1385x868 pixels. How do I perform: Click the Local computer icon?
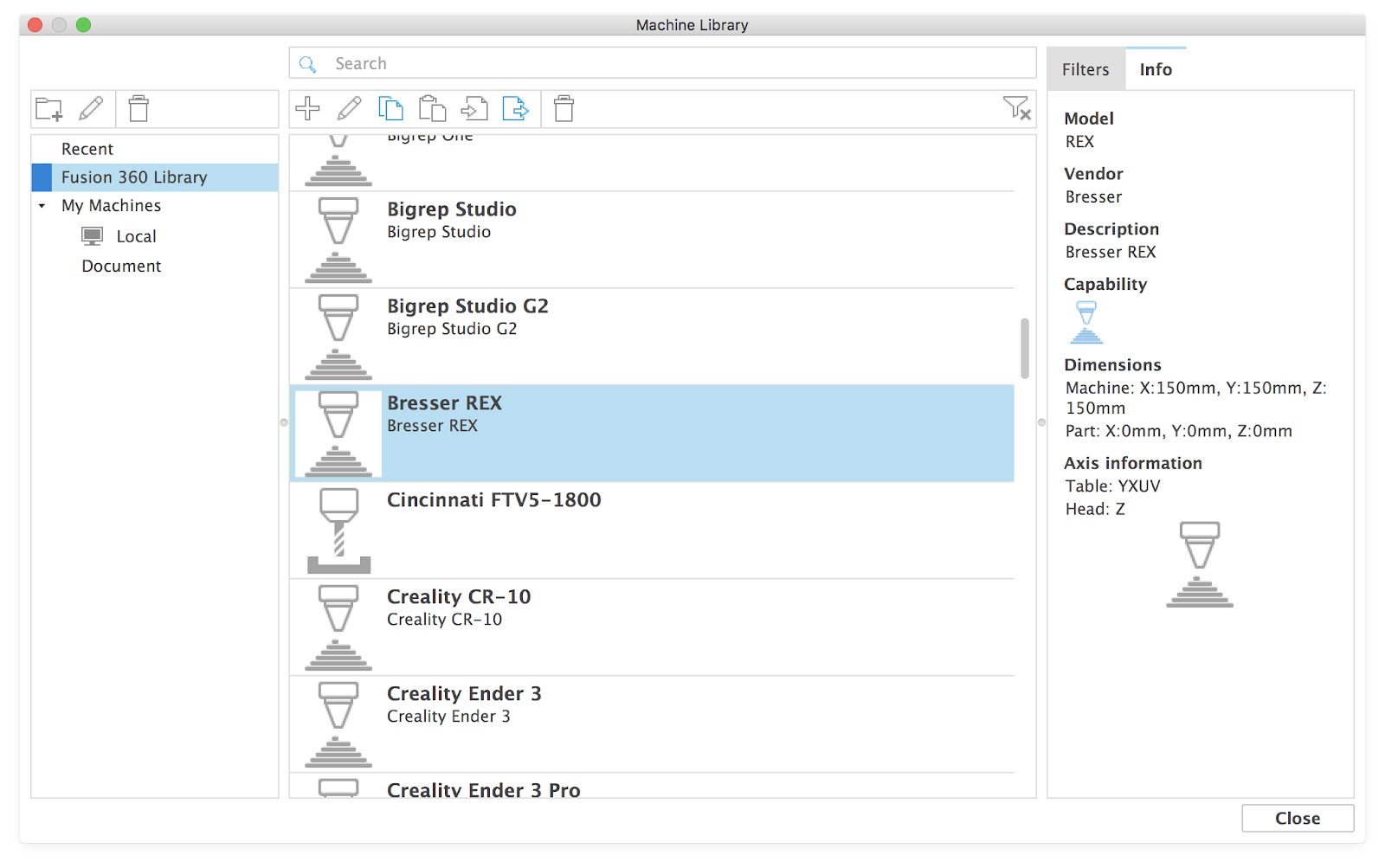[x=93, y=236]
